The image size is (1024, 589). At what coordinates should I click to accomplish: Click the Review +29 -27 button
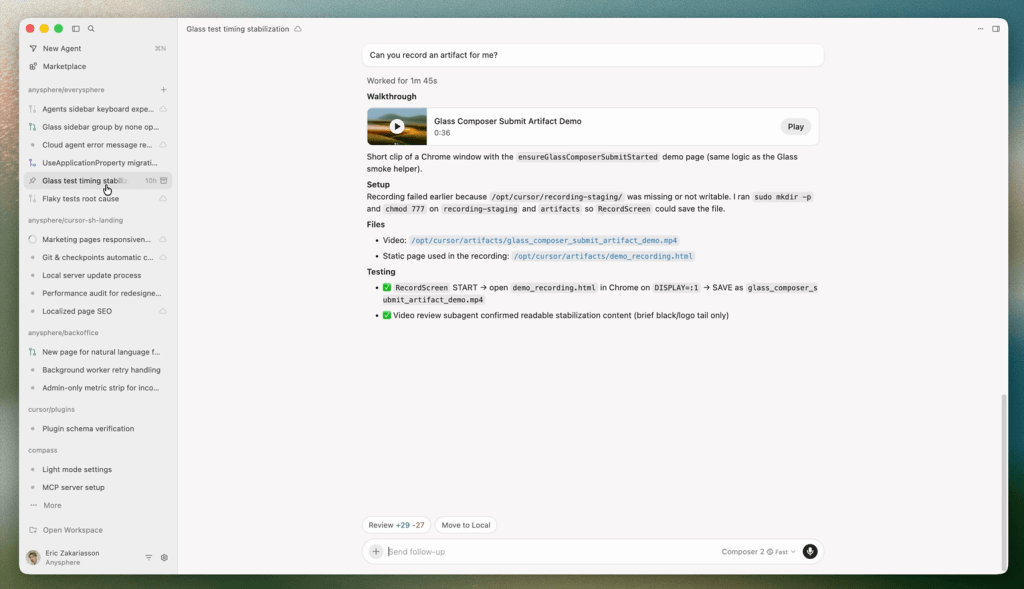click(x=396, y=525)
